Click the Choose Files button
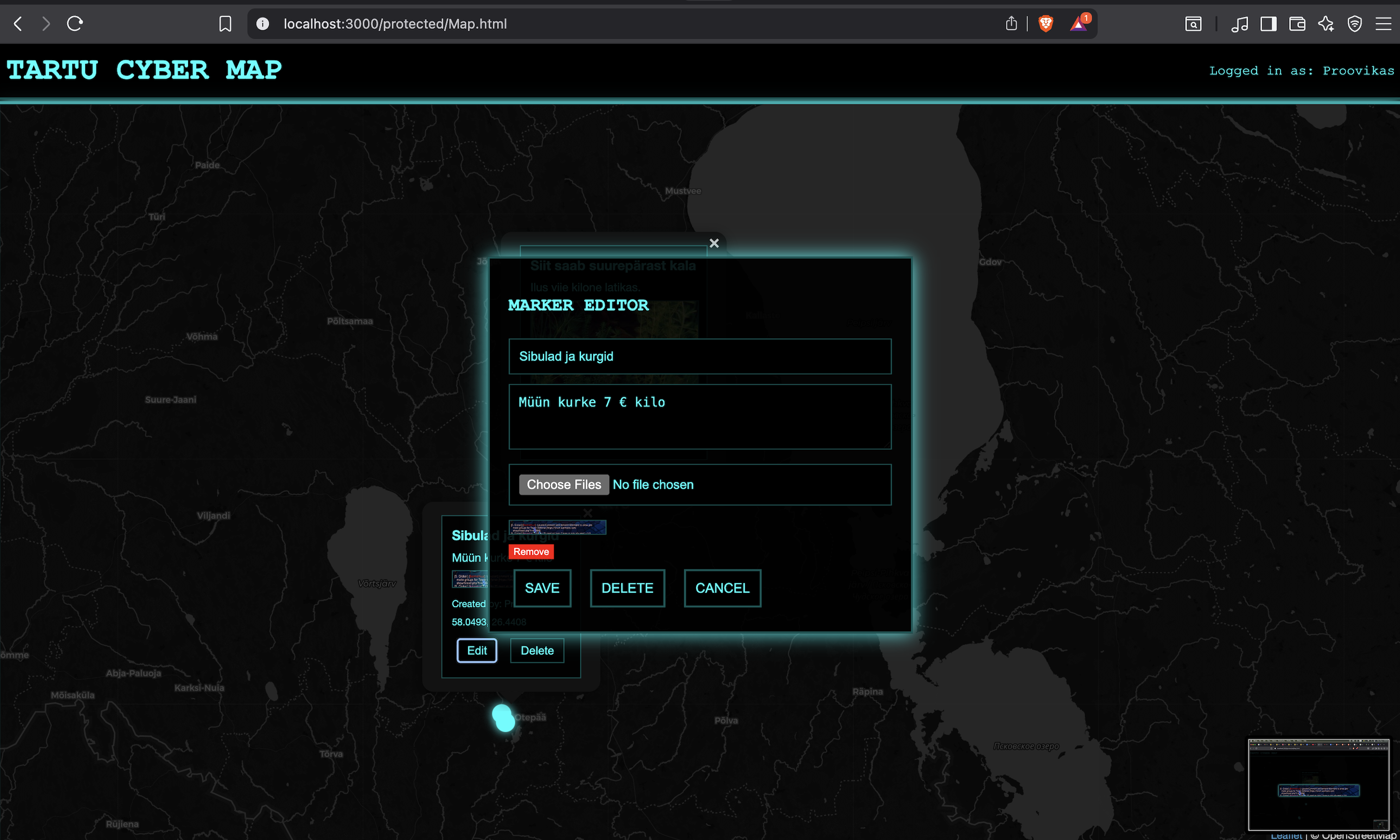 pyautogui.click(x=564, y=484)
